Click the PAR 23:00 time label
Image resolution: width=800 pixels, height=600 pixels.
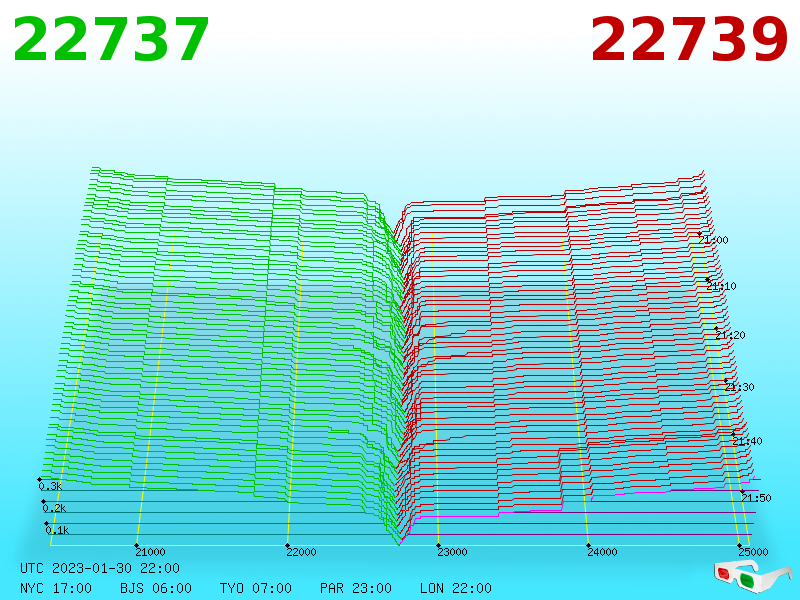[356, 588]
